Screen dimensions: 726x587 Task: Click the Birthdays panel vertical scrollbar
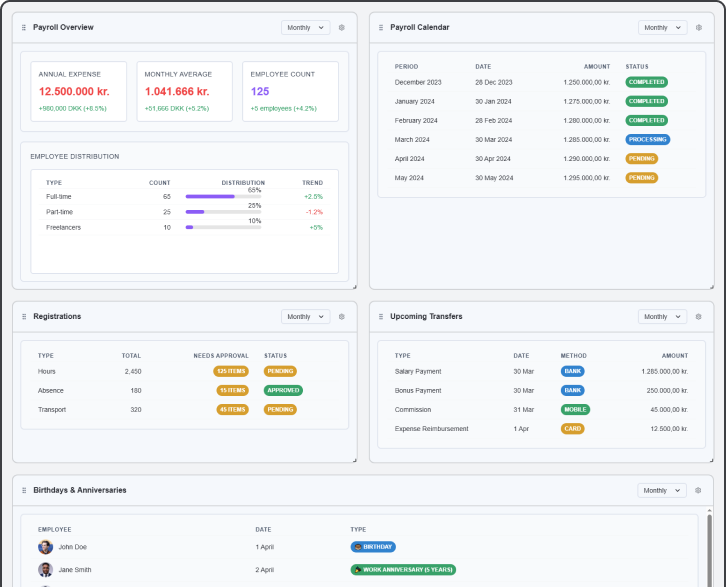click(709, 549)
